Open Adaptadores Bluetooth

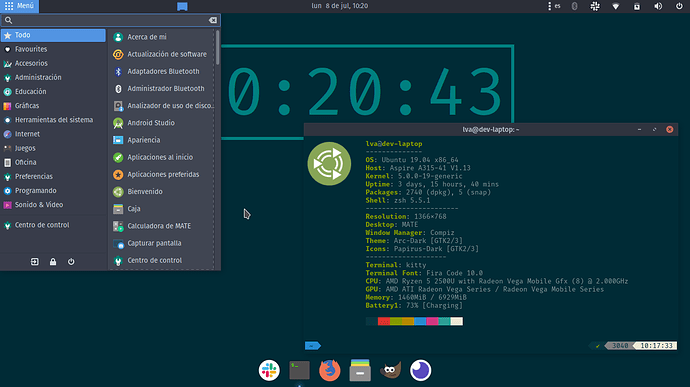tap(162, 71)
